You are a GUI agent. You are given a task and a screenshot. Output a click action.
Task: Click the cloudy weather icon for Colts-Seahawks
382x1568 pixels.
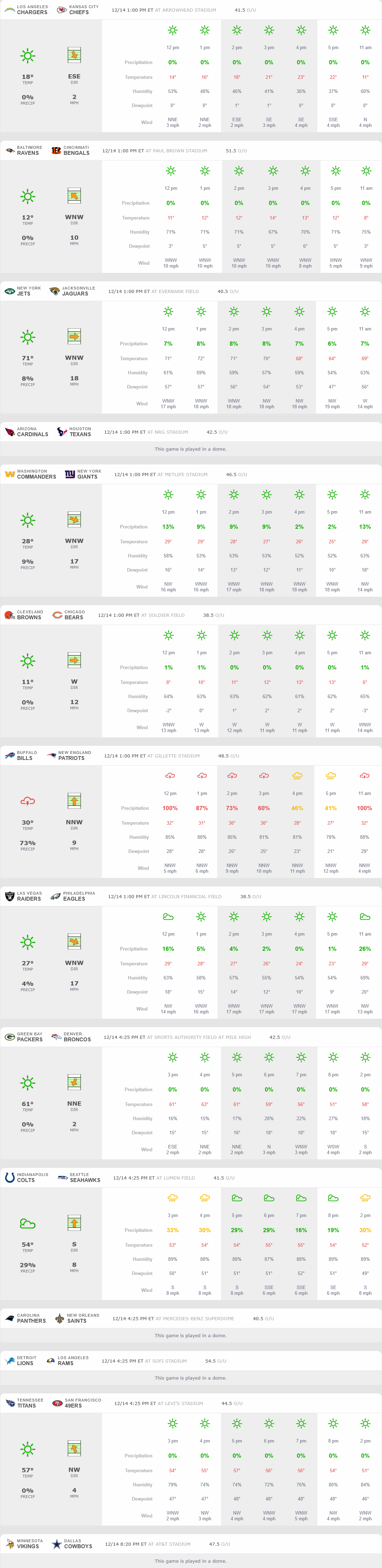point(28,1223)
